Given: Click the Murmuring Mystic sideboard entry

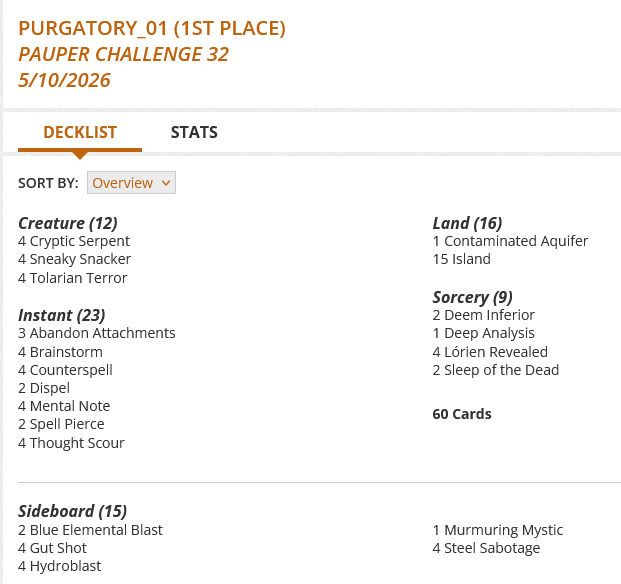Looking at the screenshot, I should [503, 530].
